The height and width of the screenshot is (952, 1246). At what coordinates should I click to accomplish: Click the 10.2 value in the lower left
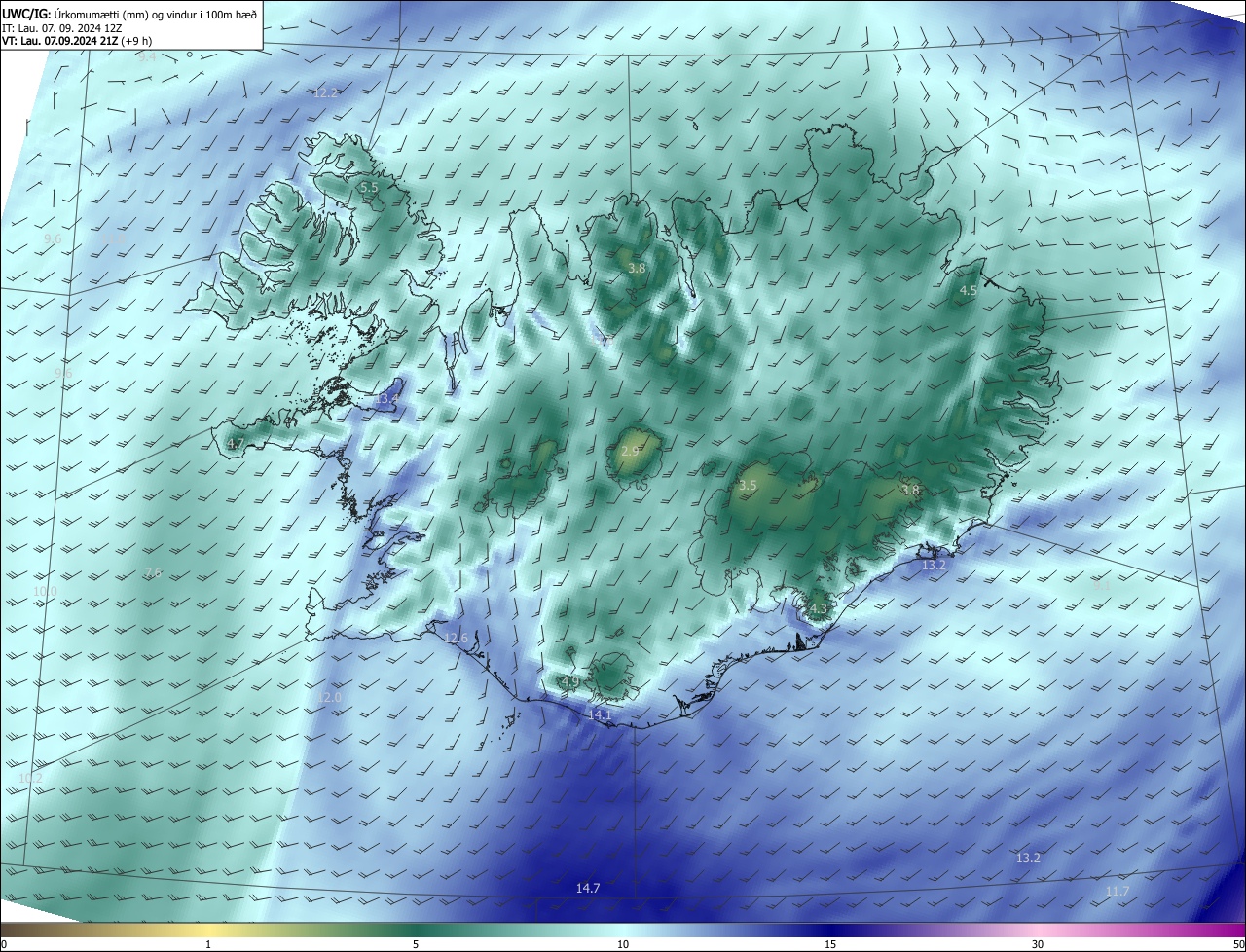point(30,778)
